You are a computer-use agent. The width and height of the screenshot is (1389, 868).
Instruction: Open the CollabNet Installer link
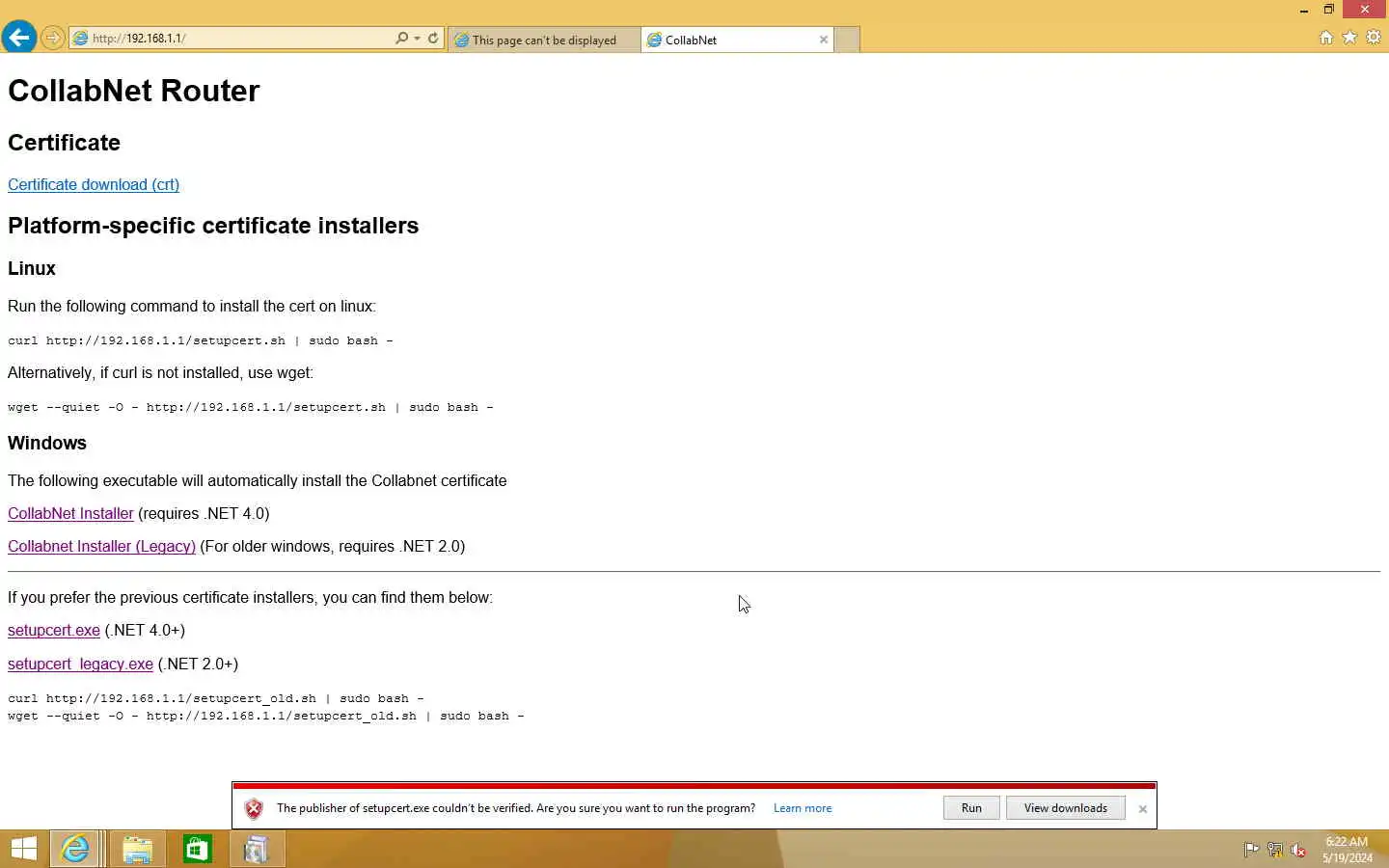click(70, 513)
